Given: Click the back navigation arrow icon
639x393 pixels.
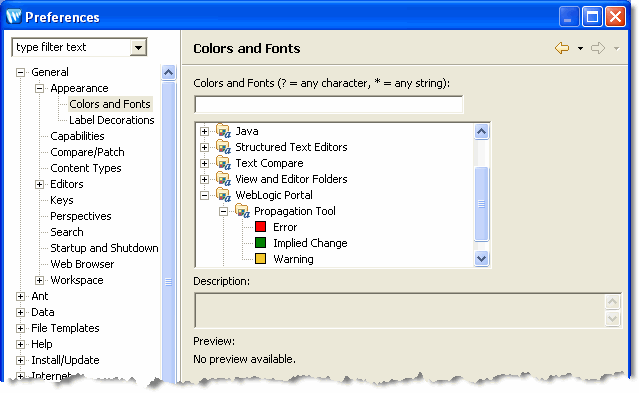Looking at the screenshot, I should click(562, 48).
